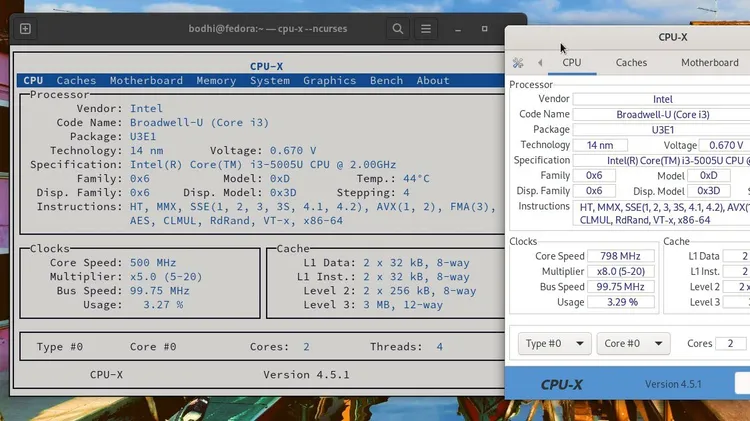Open a new terminal tab with the plus icon
The height and width of the screenshot is (421, 750).
pyautogui.click(x=25, y=29)
